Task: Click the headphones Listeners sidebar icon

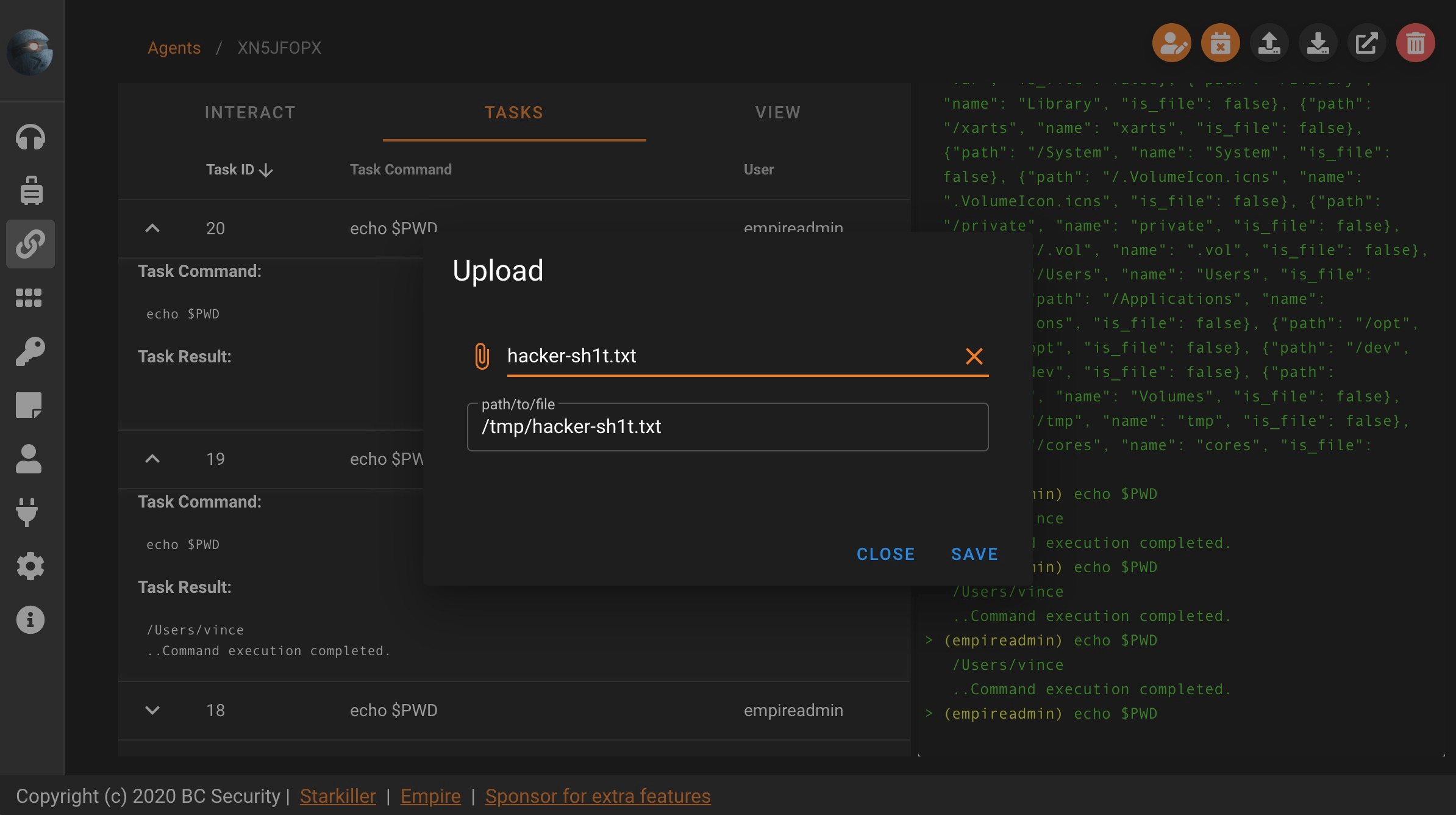Action: coord(30,137)
